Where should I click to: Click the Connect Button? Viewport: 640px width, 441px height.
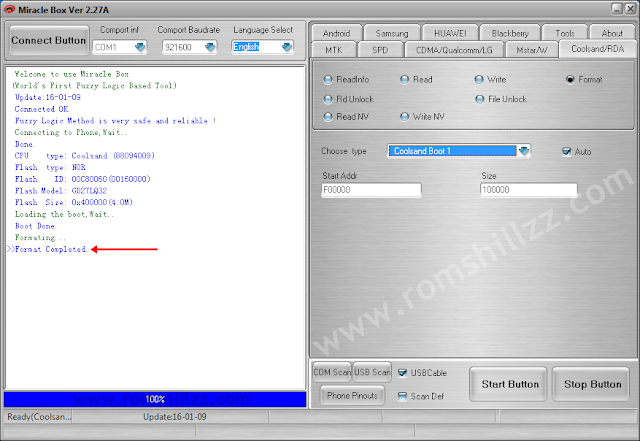[49, 40]
